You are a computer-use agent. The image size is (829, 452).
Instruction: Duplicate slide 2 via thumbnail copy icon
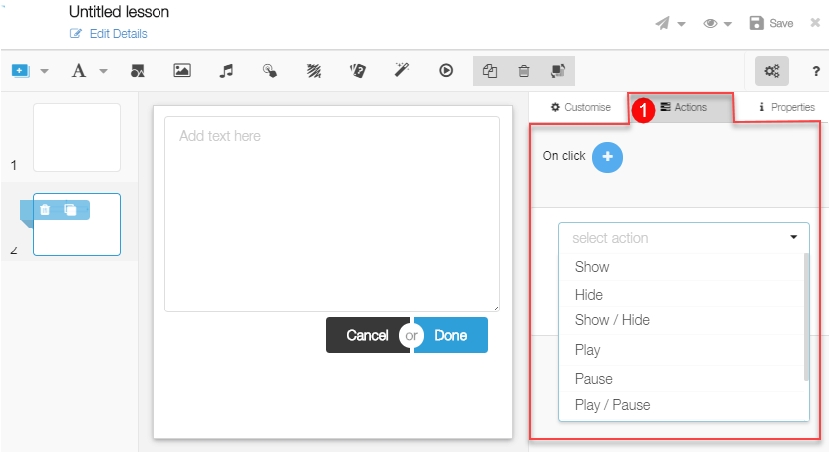[x=70, y=210]
